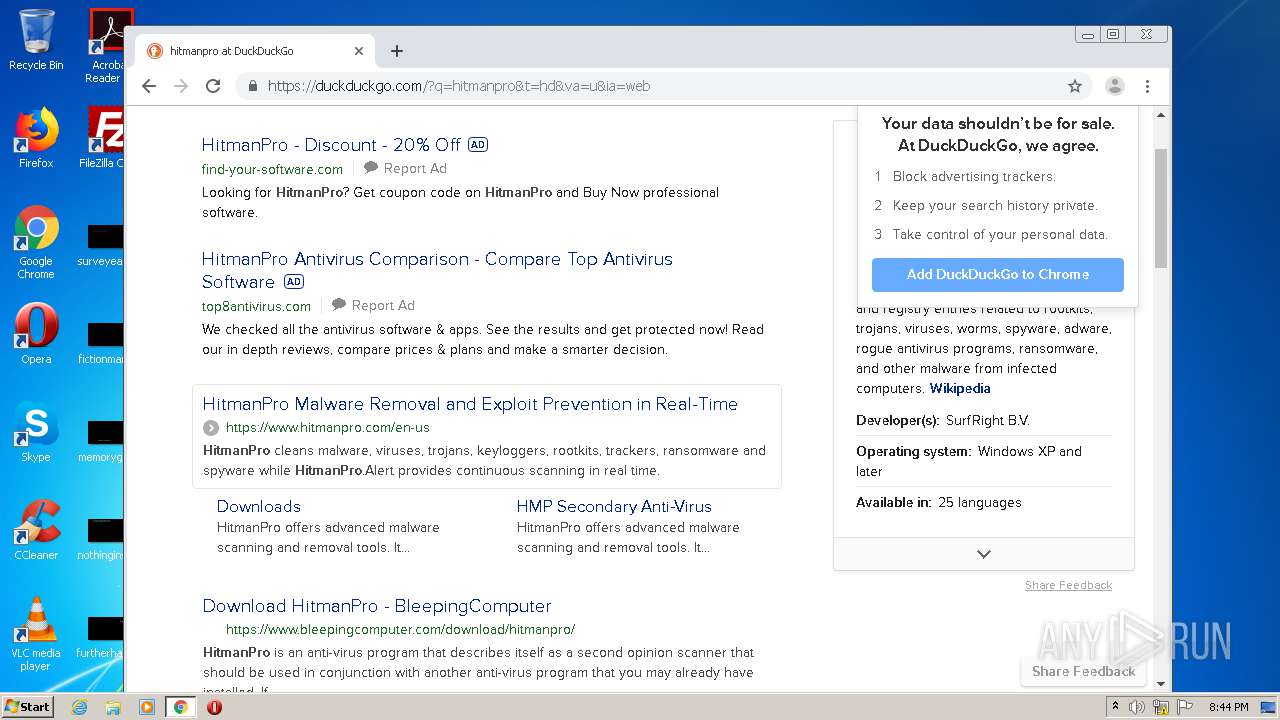Open Windows Explorer folder in taskbar
The width and height of the screenshot is (1280, 720).
point(113,707)
